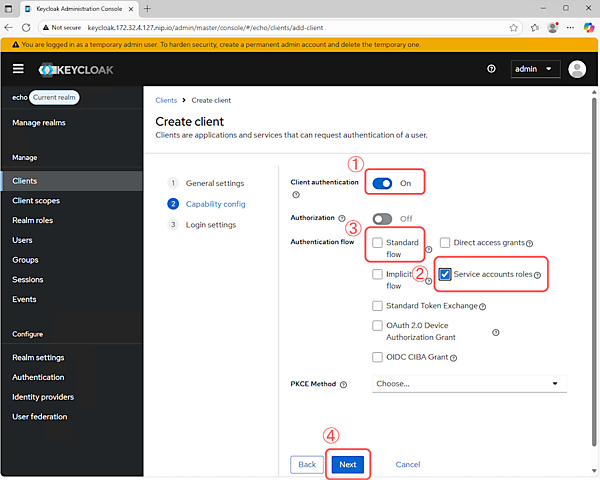Click help icon for PKCE Method
600x480 pixels.
(x=343, y=383)
